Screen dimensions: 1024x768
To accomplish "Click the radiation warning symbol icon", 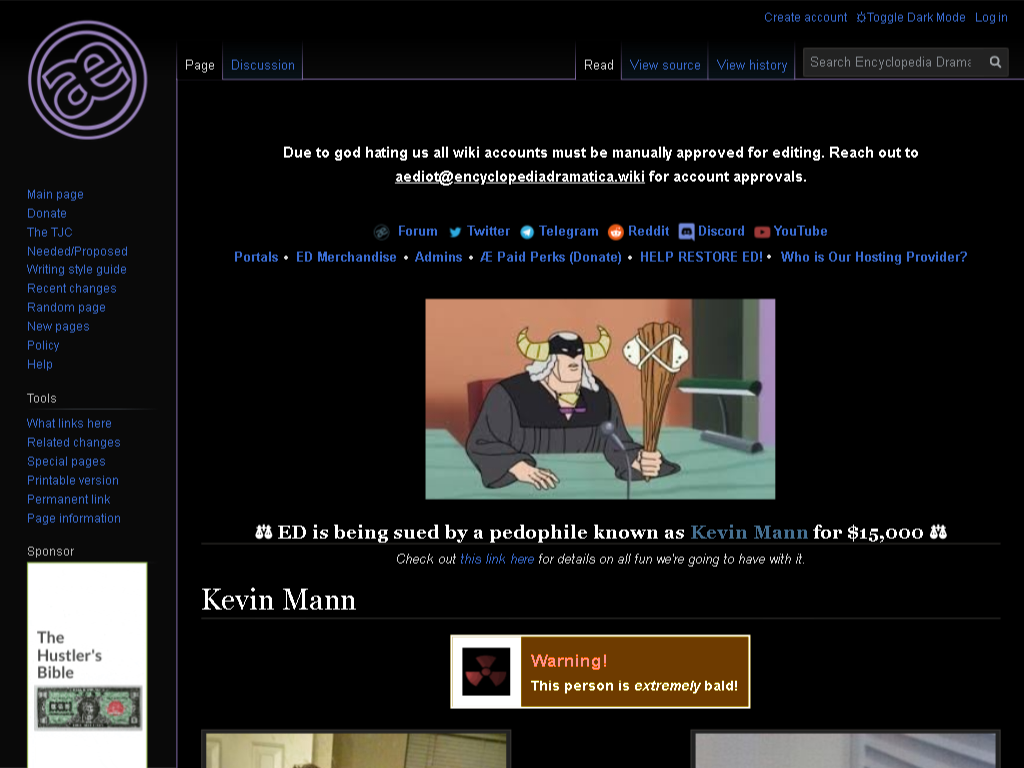I will point(487,671).
